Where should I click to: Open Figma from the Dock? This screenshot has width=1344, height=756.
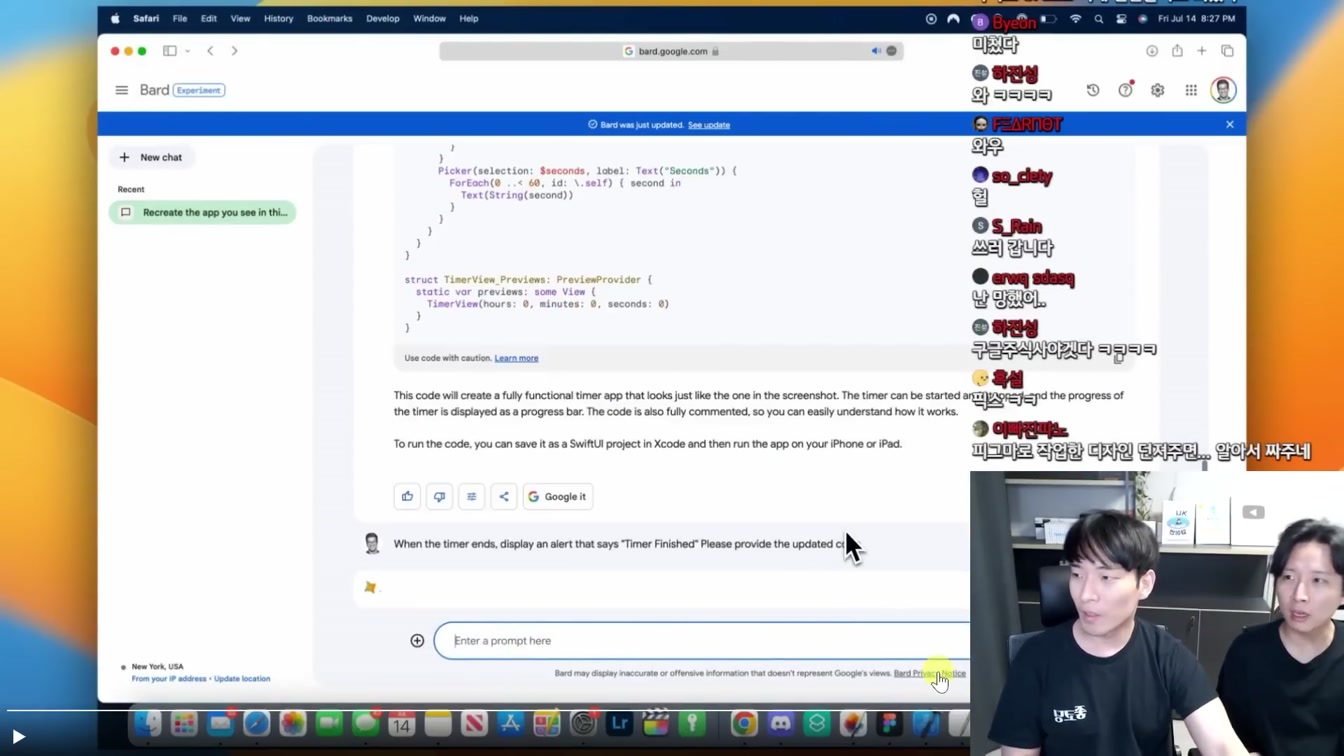(x=889, y=723)
